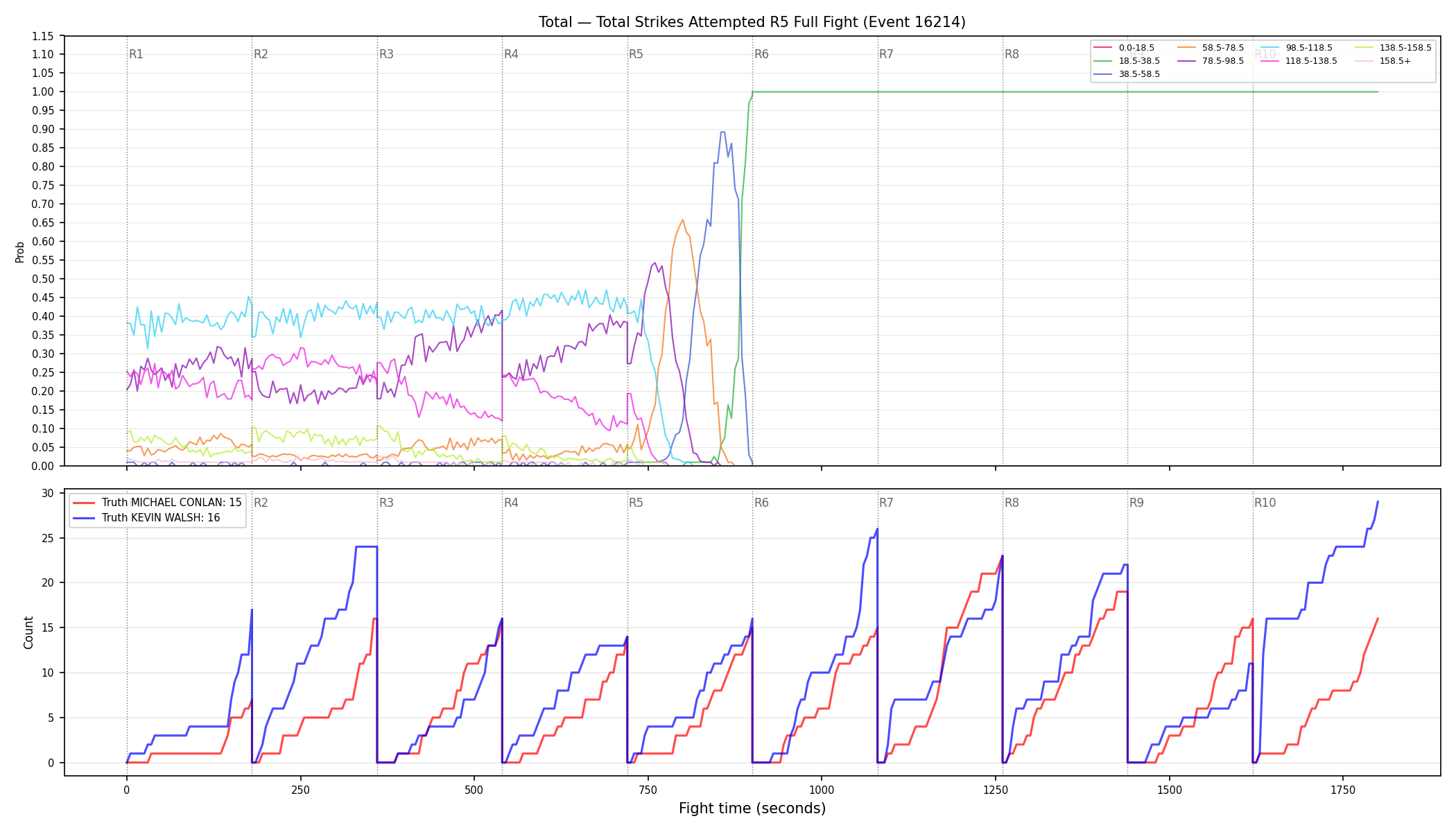
Task: Click the R2 round marker in the Count chart
Action: pyautogui.click(x=261, y=503)
